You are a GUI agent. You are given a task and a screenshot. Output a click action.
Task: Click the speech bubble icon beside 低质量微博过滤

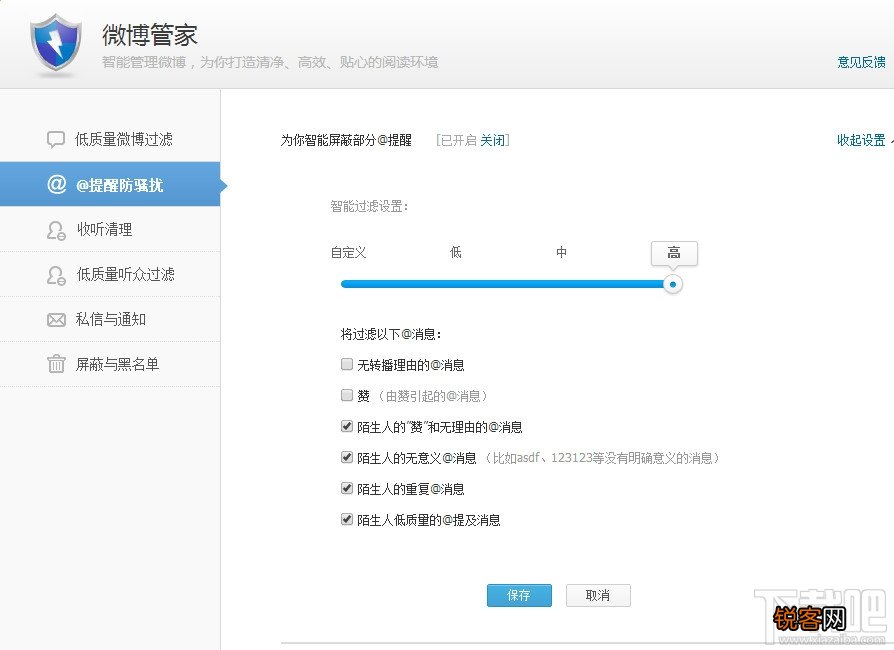[56, 140]
